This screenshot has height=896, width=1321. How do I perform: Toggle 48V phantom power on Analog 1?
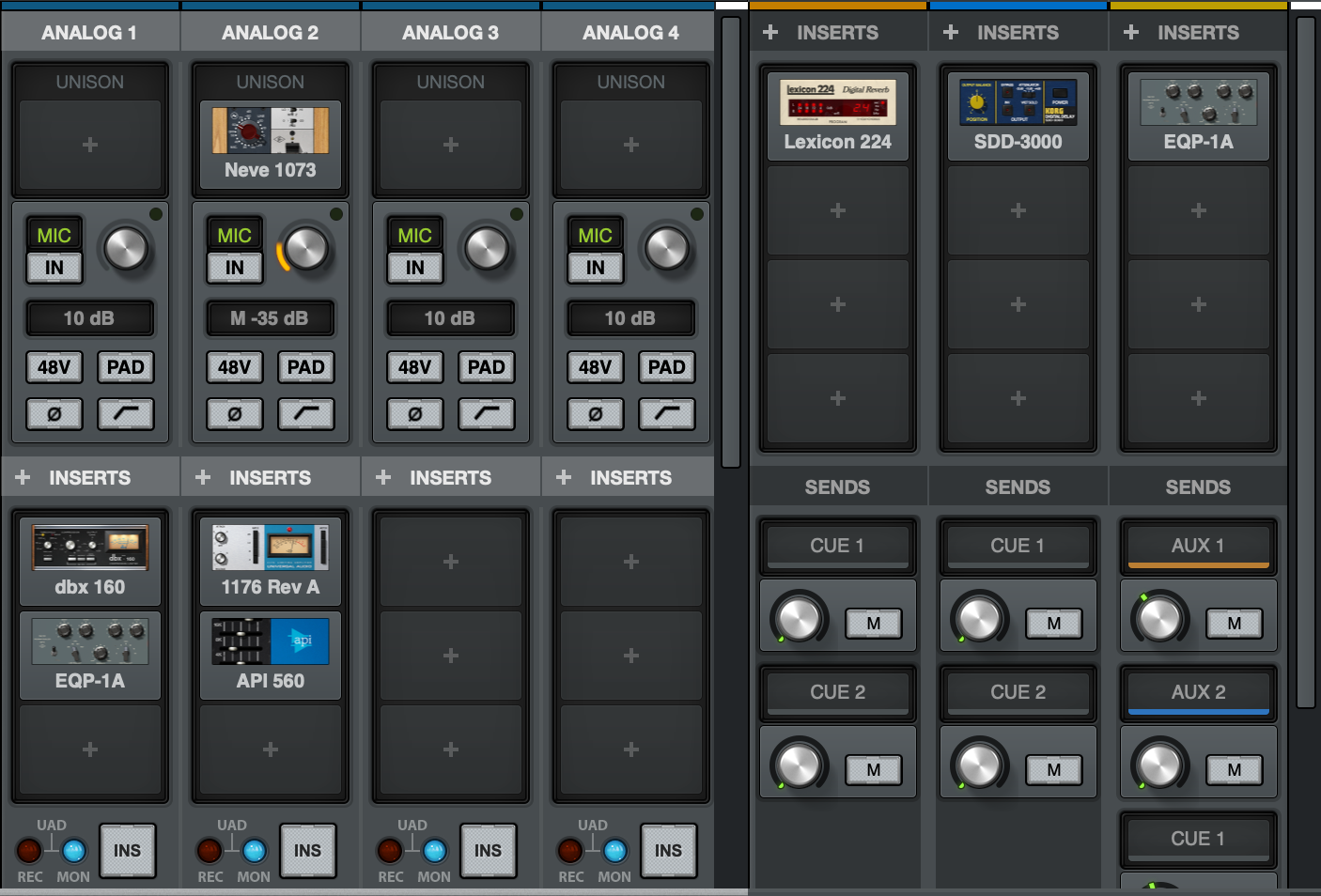(54, 367)
